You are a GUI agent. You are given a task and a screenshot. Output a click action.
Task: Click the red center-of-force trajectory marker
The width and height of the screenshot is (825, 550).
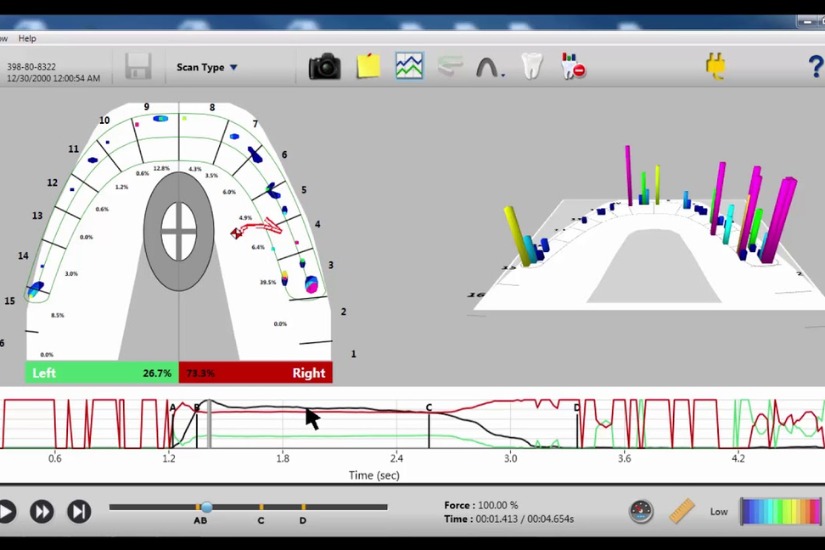click(237, 233)
